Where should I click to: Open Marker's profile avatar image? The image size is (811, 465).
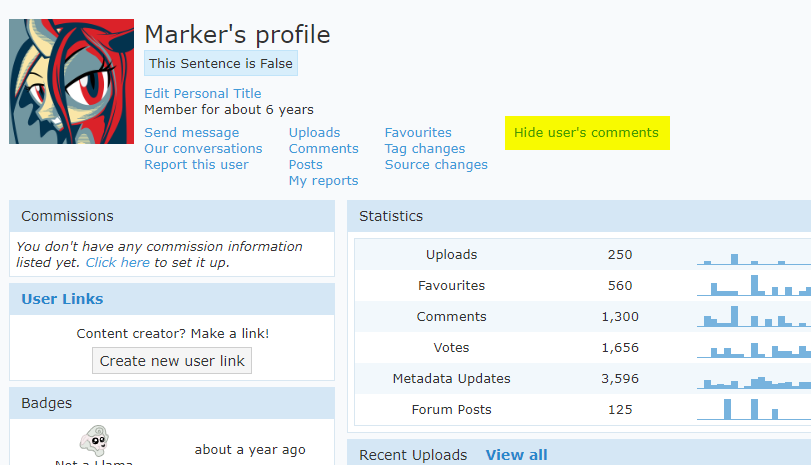71,81
